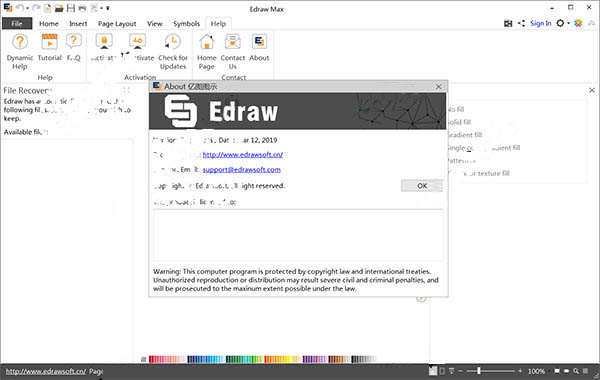Save the document with floppy icon

coord(71,8)
